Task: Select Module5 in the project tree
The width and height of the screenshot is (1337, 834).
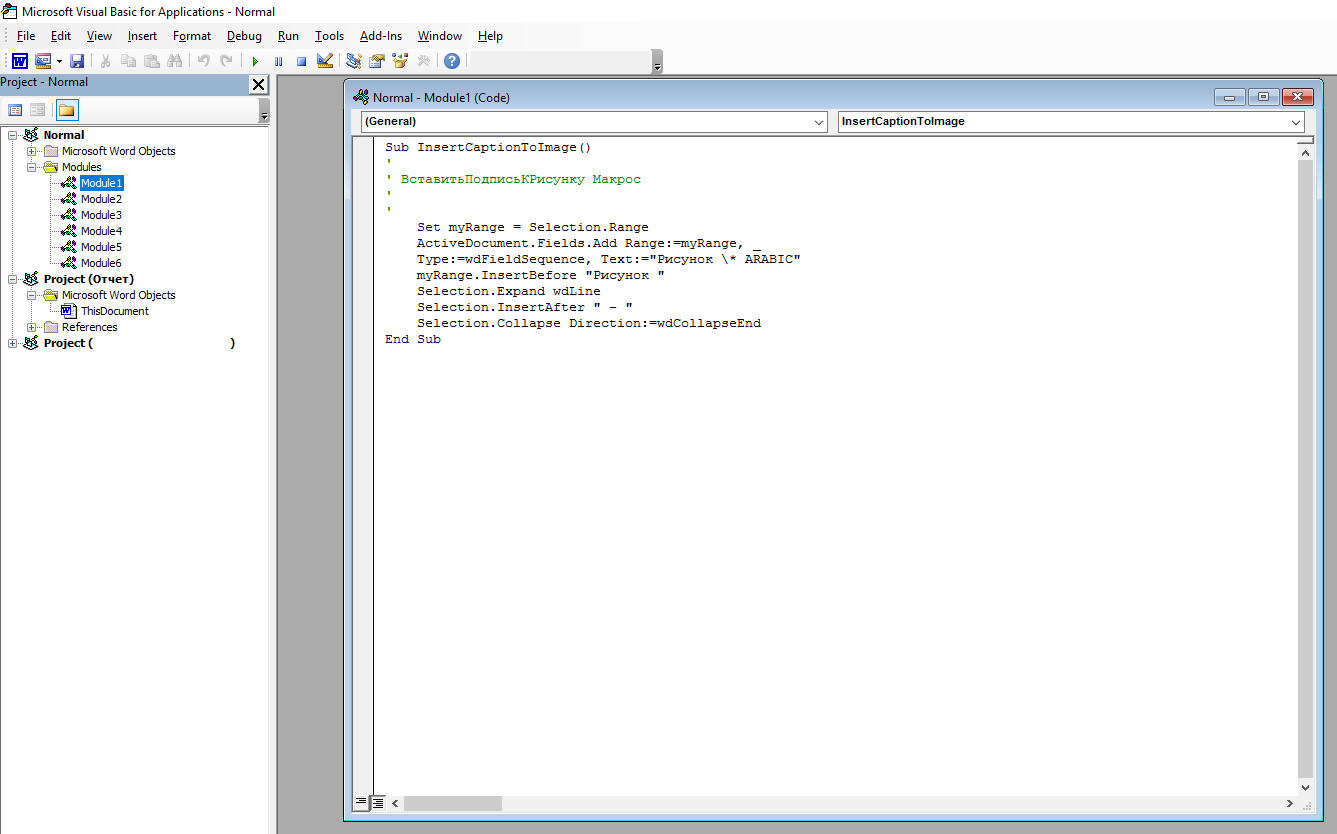Action: (102, 247)
